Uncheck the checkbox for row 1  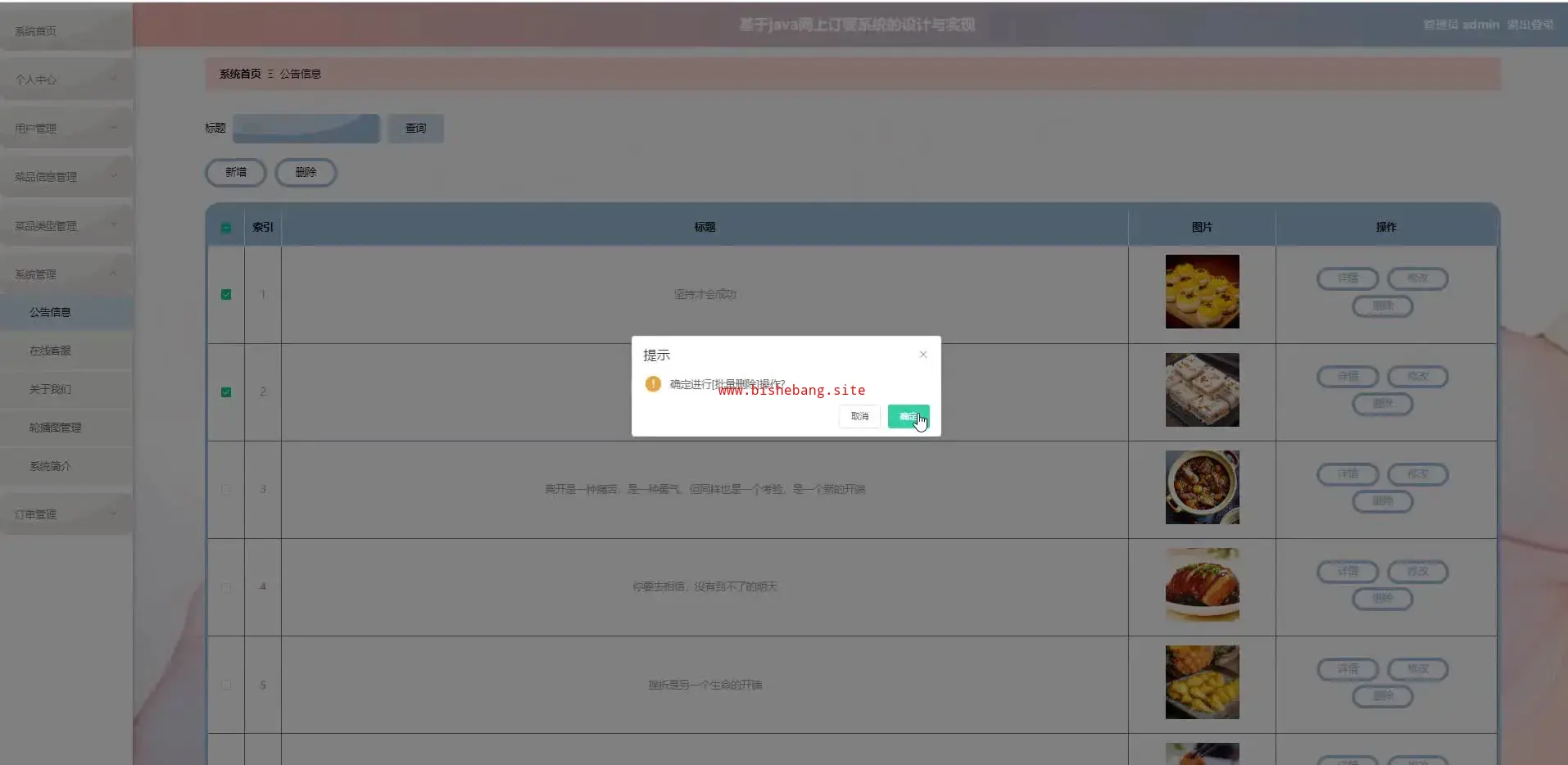226,294
